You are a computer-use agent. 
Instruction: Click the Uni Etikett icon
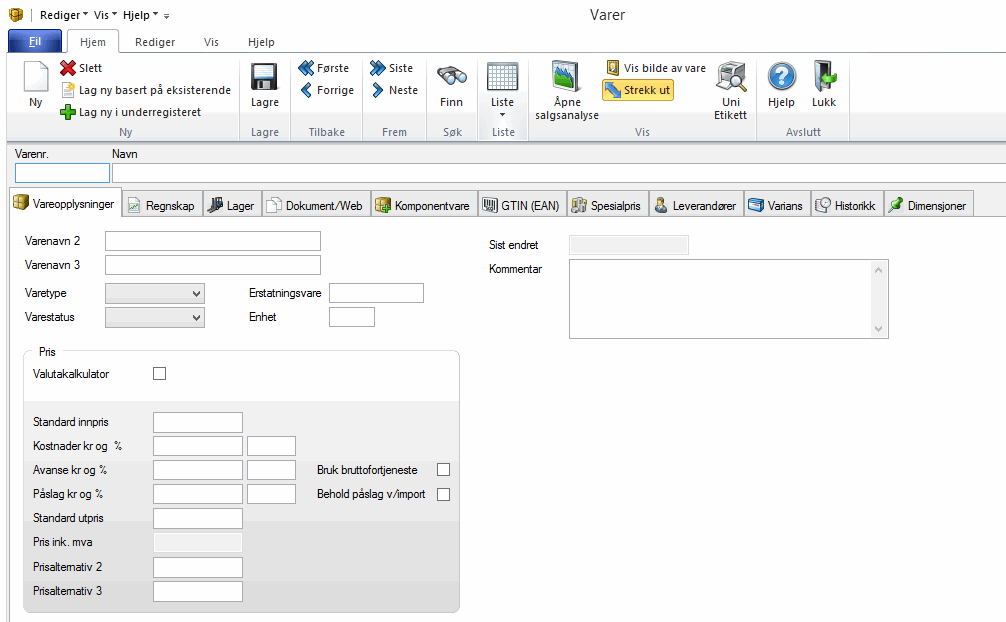730,80
